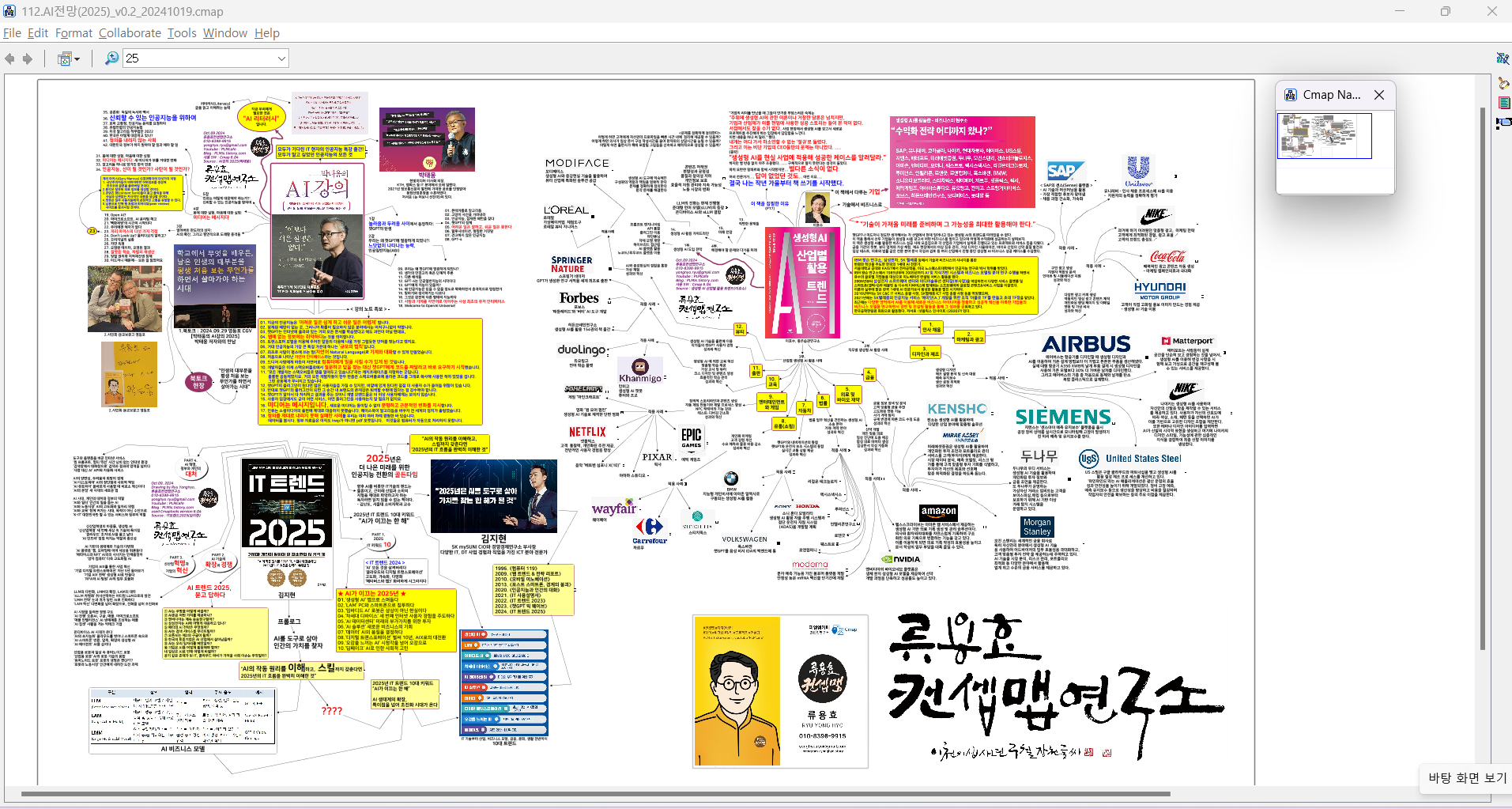Select the United States Steel logo node
The height and width of the screenshot is (809, 1512).
coord(1130,459)
